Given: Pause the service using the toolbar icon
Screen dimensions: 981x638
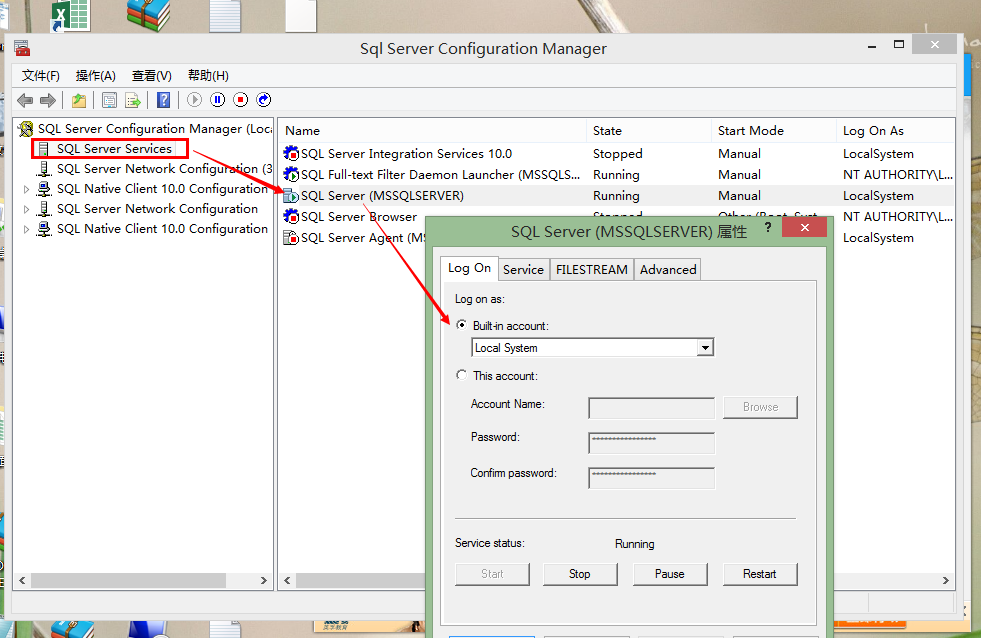Looking at the screenshot, I should coord(218,100).
